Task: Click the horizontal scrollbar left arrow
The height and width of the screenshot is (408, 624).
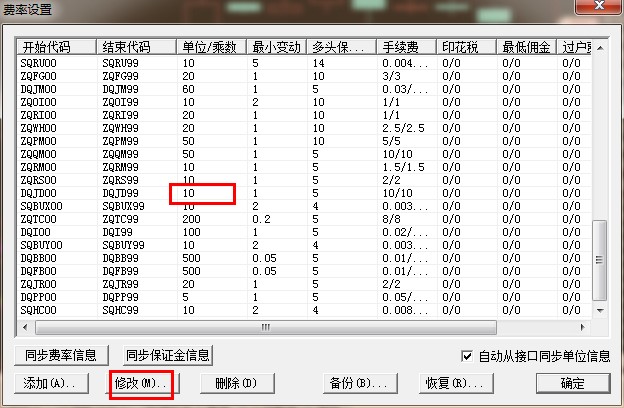Action: coord(25,327)
